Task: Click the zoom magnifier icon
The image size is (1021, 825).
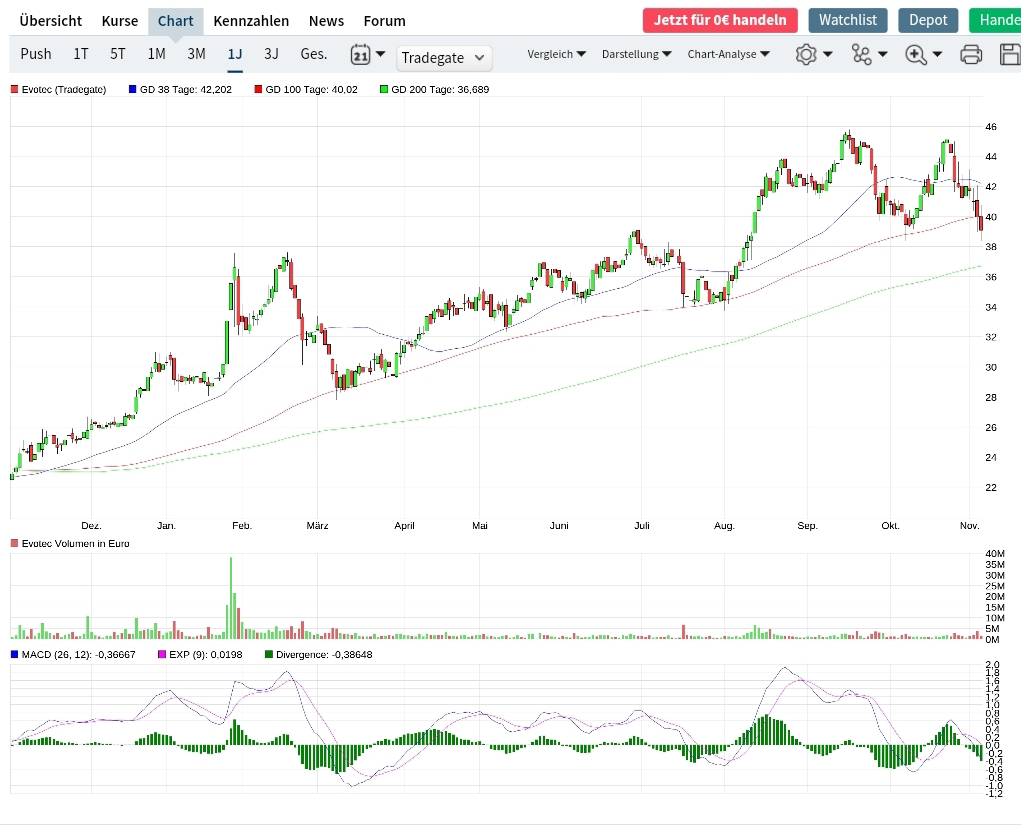Action: pos(916,54)
